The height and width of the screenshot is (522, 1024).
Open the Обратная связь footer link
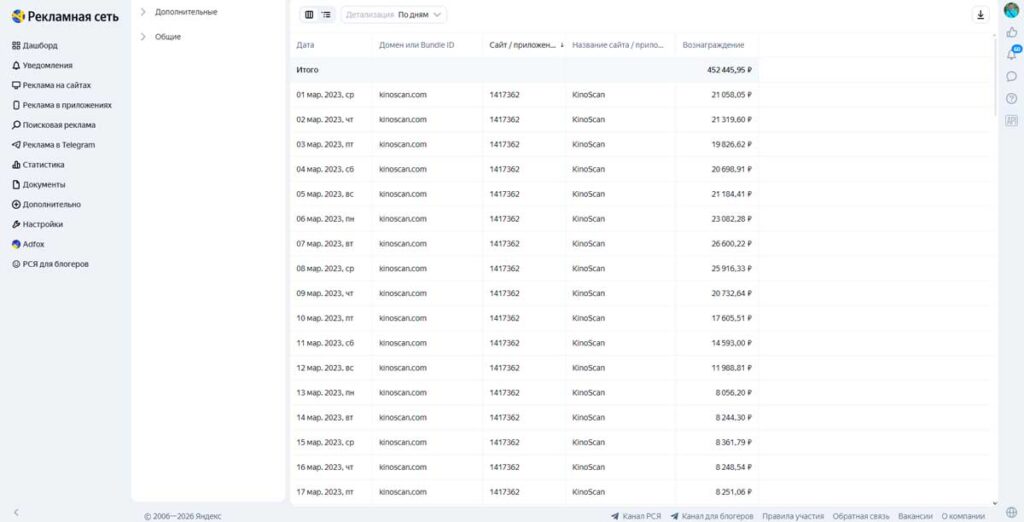click(861, 516)
